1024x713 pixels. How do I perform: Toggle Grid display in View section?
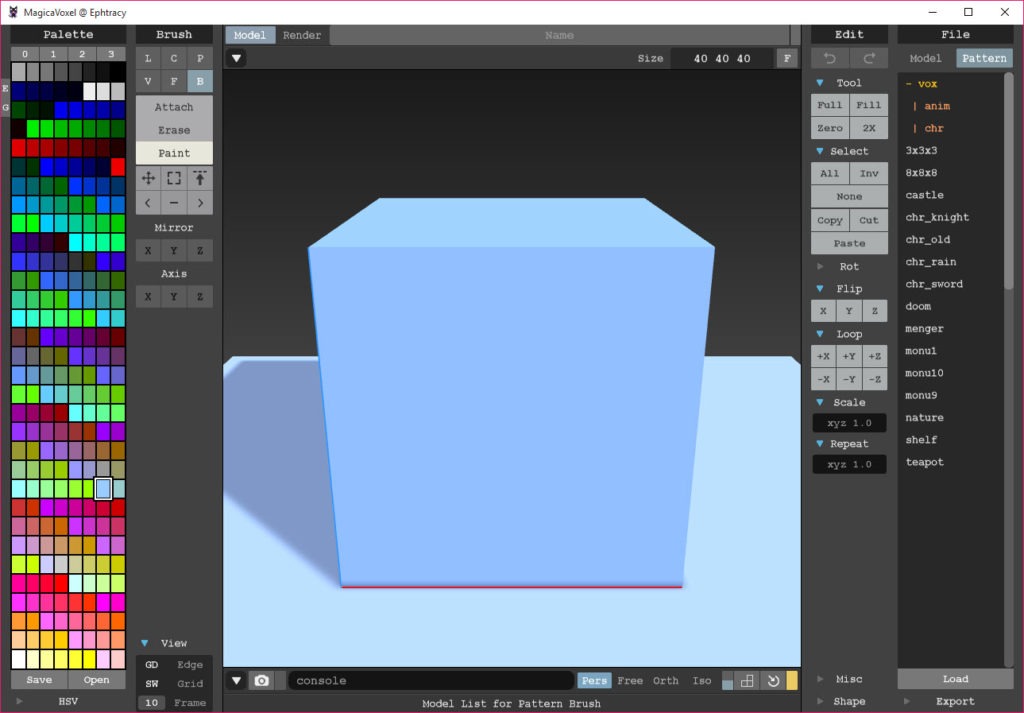click(190, 684)
